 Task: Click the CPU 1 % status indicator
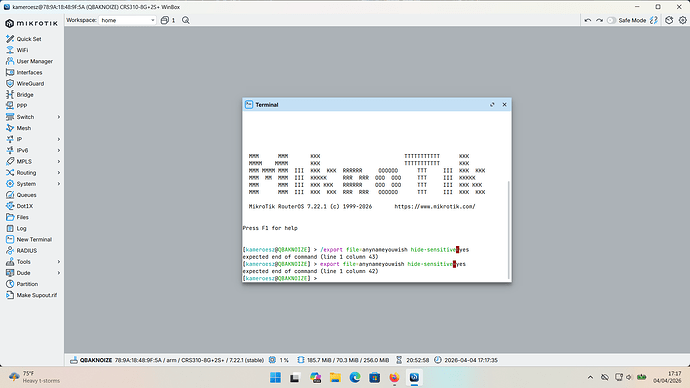tap(279, 360)
